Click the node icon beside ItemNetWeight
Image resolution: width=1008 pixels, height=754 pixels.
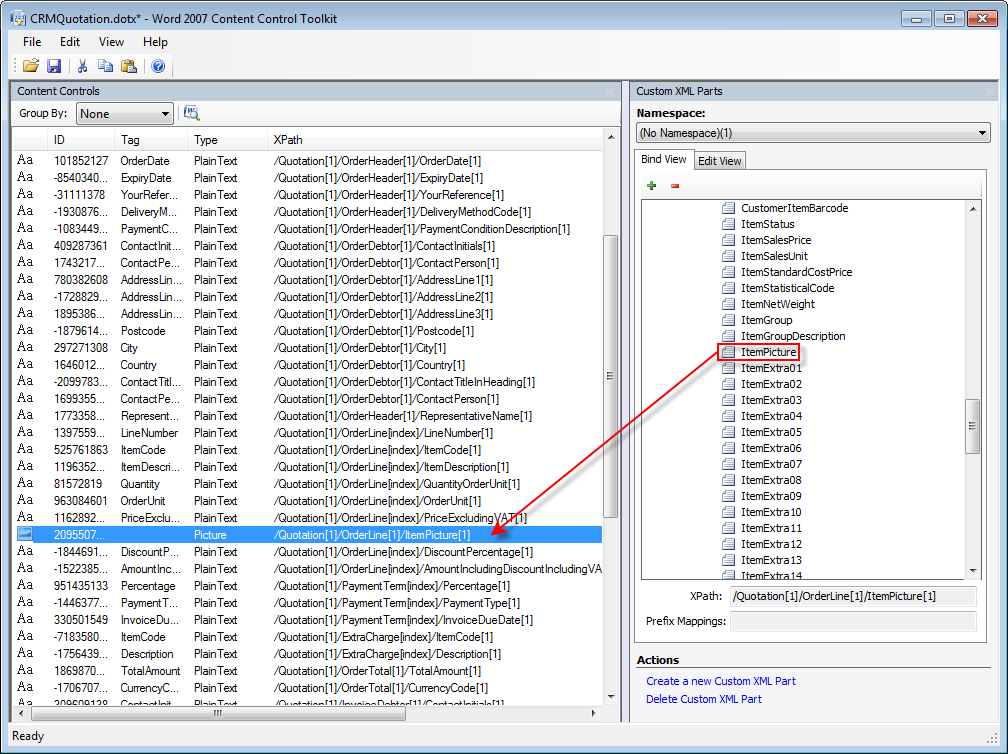(x=728, y=304)
